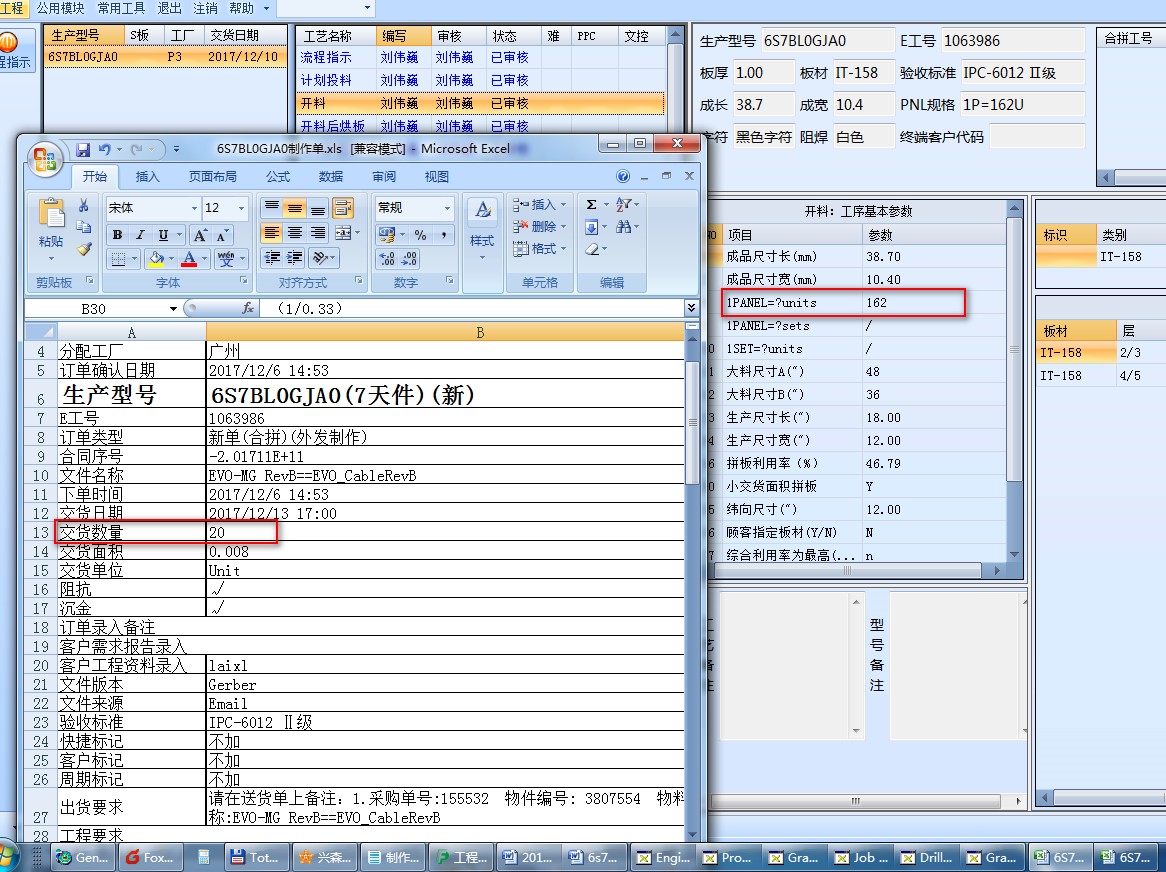This screenshot has width=1166, height=872.
Task: Align text left
Action: [272, 233]
